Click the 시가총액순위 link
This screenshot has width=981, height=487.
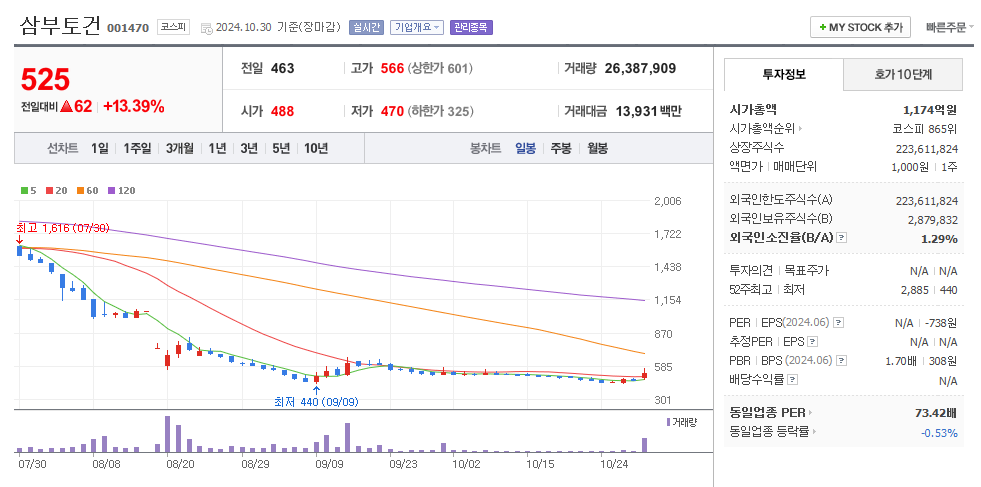point(762,129)
